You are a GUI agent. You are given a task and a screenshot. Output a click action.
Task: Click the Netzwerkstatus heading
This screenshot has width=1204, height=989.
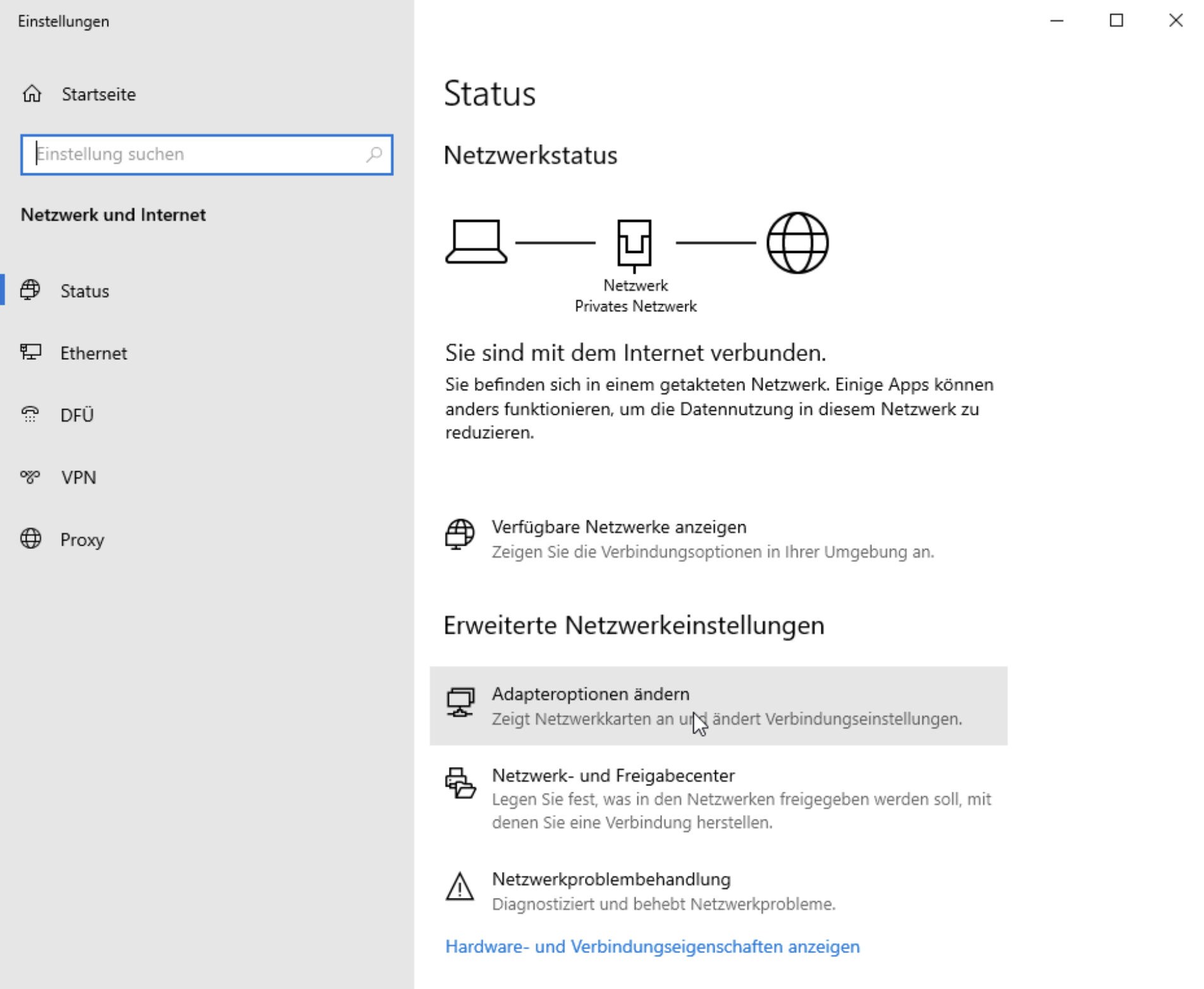click(531, 155)
